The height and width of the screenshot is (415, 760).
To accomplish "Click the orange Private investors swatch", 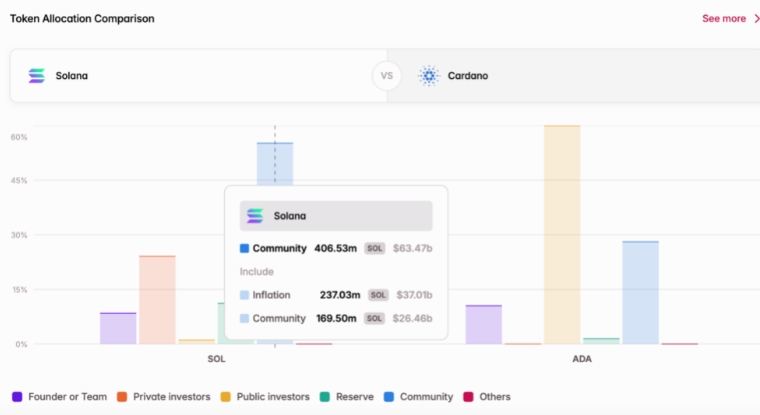I will (x=122, y=397).
